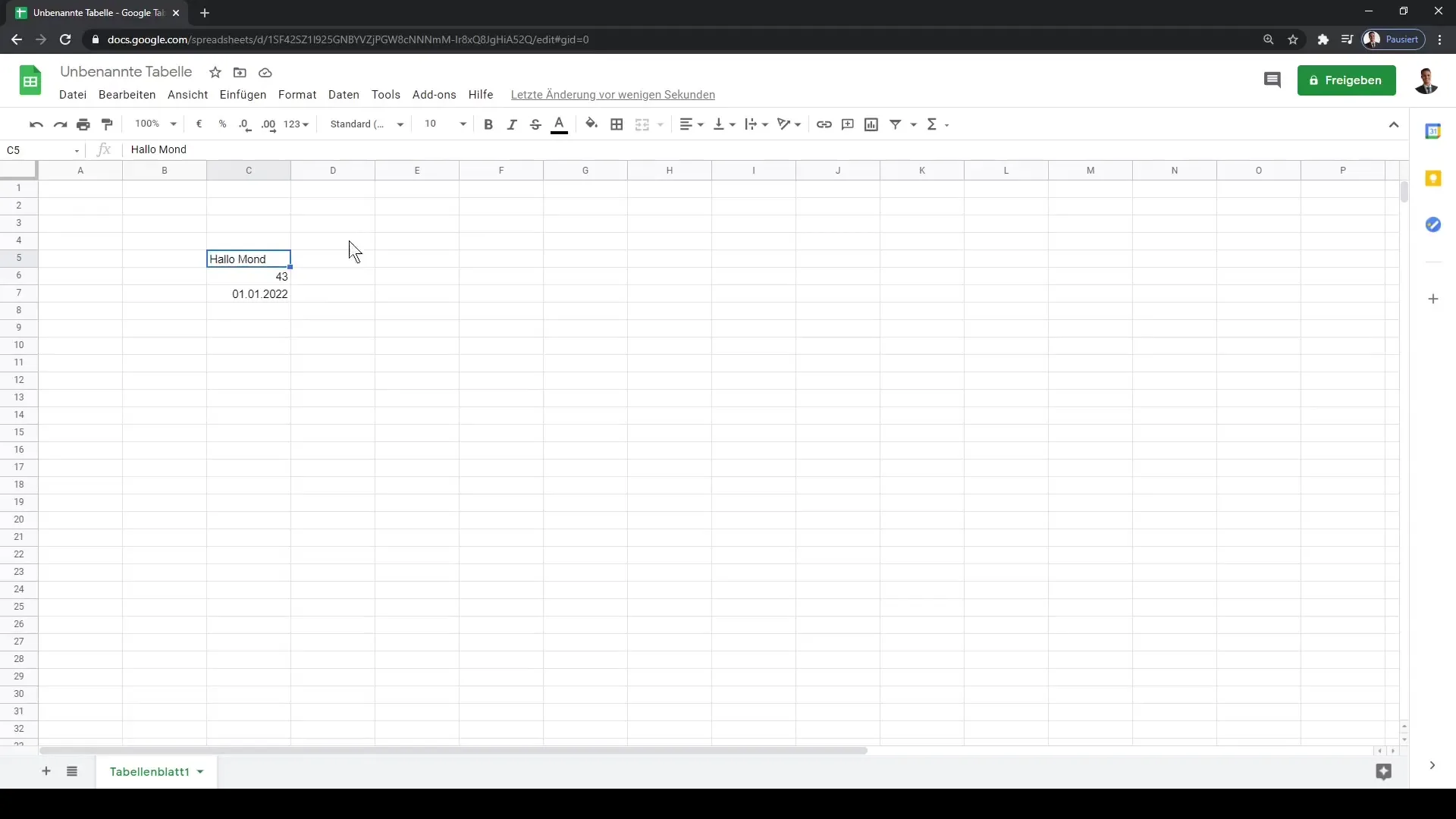The width and height of the screenshot is (1456, 819).
Task: Click the summation sigma icon
Action: tap(932, 124)
